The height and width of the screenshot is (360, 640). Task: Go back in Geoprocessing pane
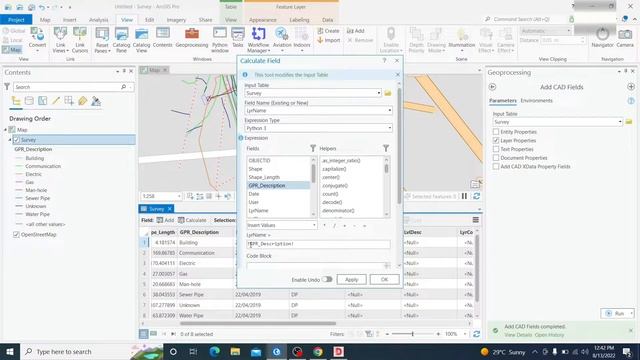492,87
